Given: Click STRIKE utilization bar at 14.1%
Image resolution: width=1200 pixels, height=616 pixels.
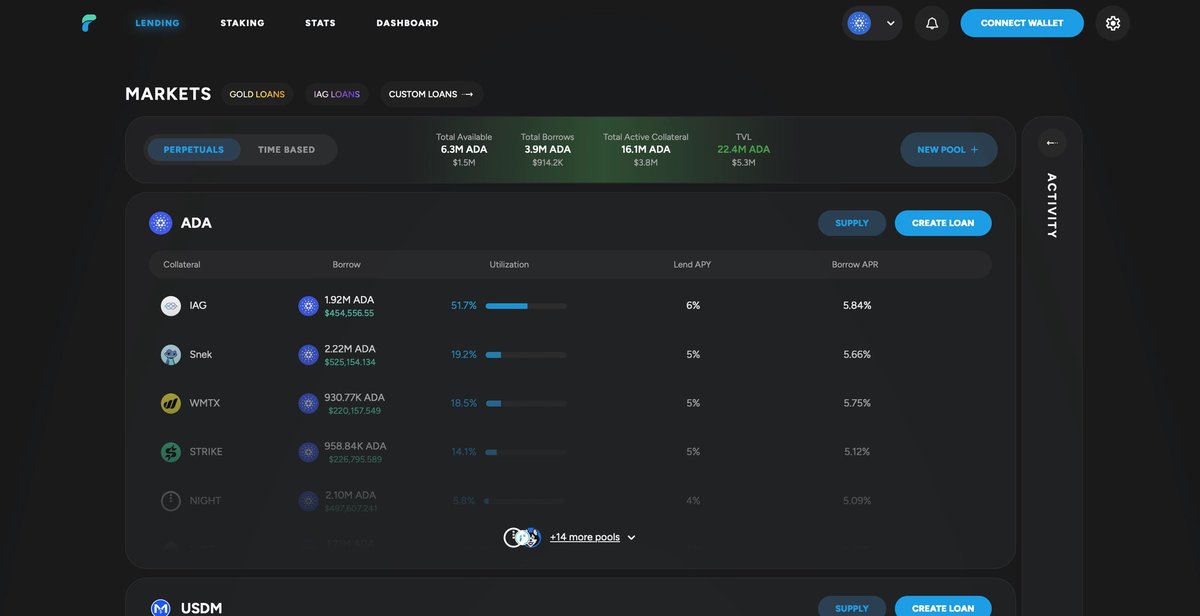Looking at the screenshot, I should point(526,452).
